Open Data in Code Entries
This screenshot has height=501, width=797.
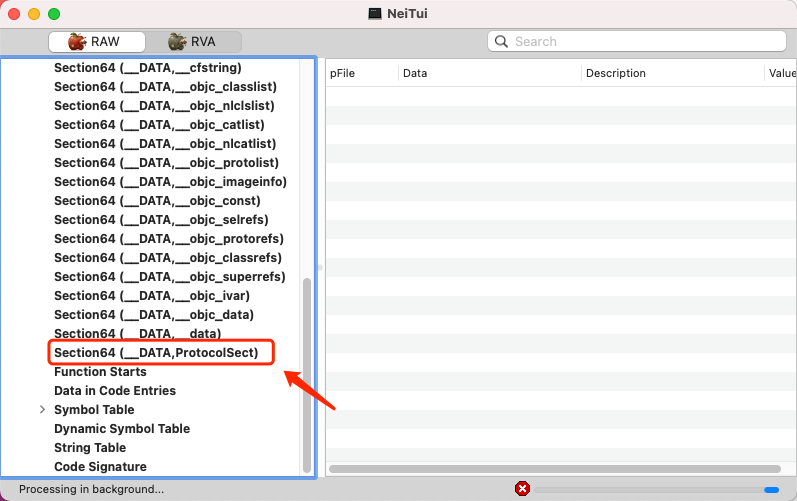pos(115,391)
